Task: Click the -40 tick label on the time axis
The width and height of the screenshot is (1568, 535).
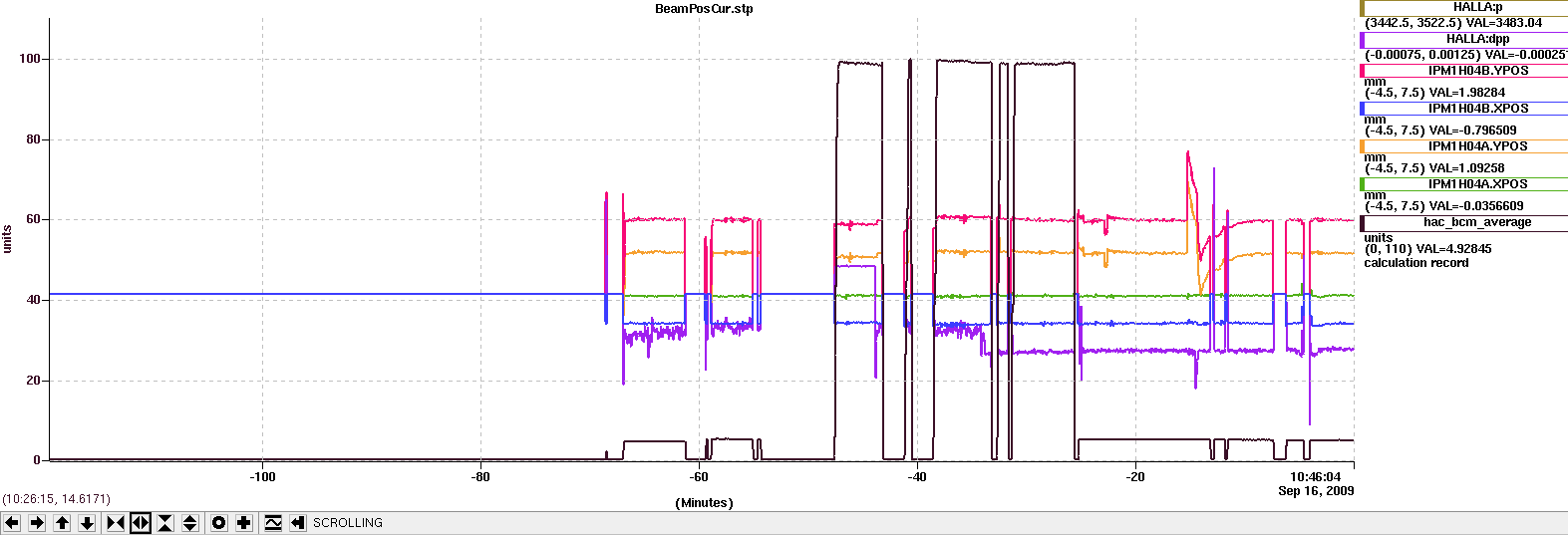Action: coord(918,477)
